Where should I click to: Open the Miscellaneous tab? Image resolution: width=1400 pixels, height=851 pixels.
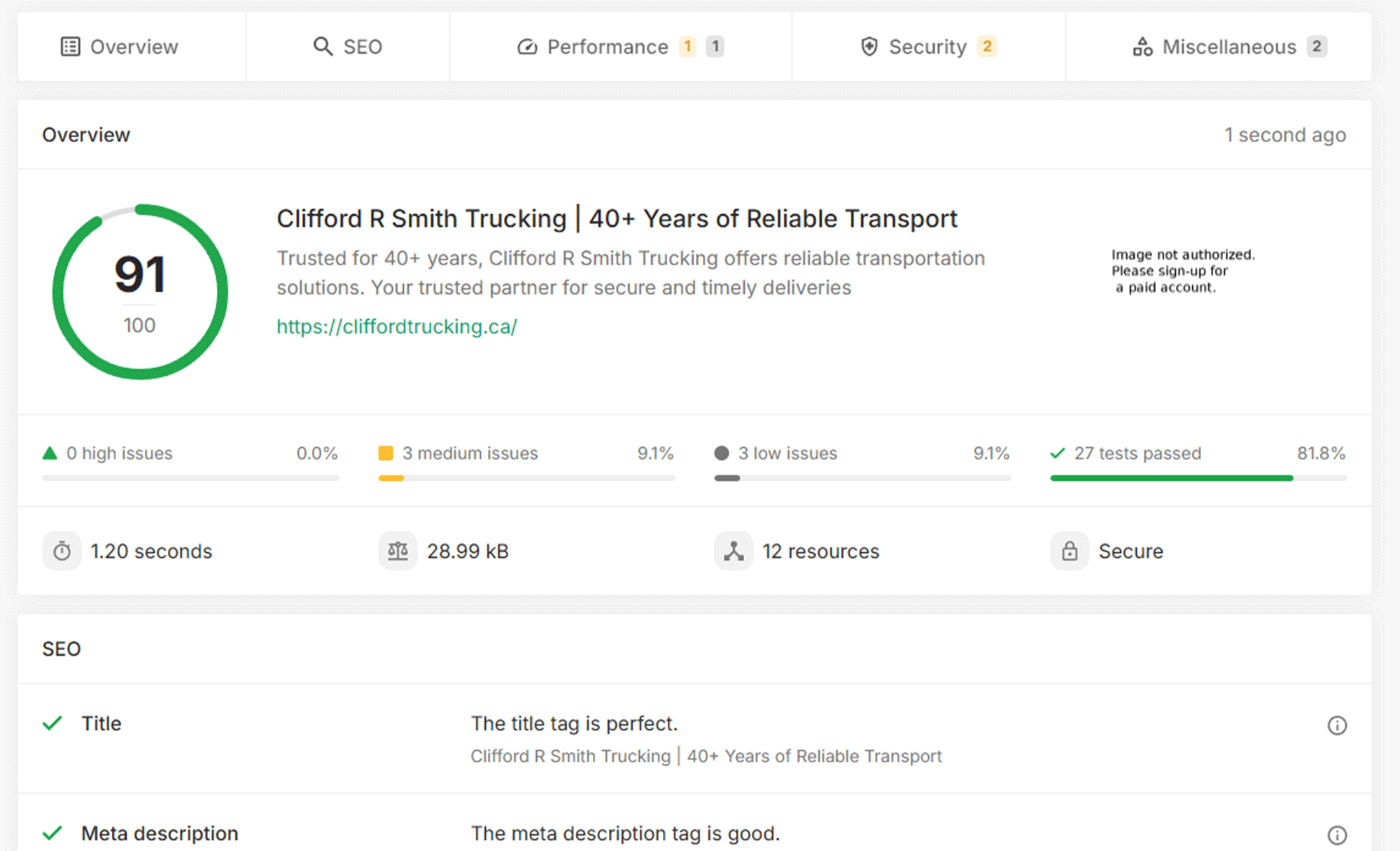pos(1228,46)
